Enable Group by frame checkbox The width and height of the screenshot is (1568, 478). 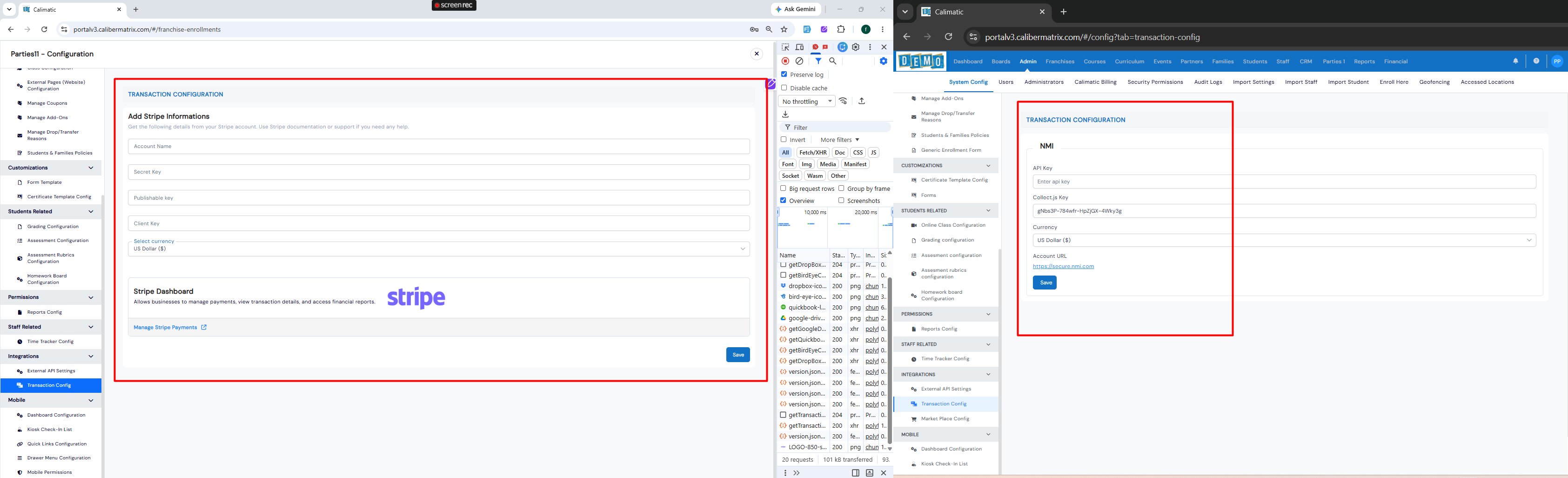click(841, 188)
